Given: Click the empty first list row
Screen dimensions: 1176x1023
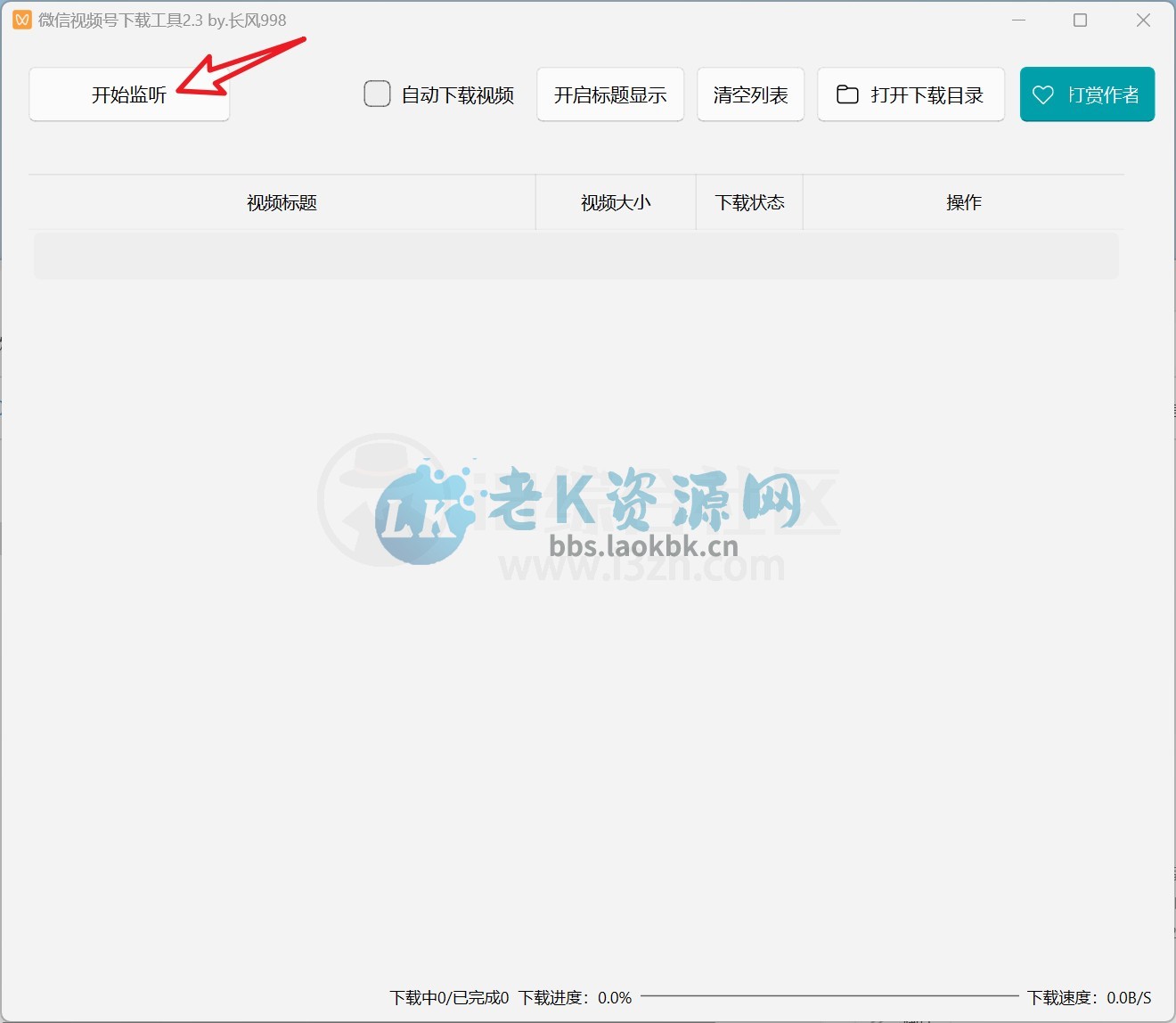Looking at the screenshot, I should pyautogui.click(x=576, y=256).
